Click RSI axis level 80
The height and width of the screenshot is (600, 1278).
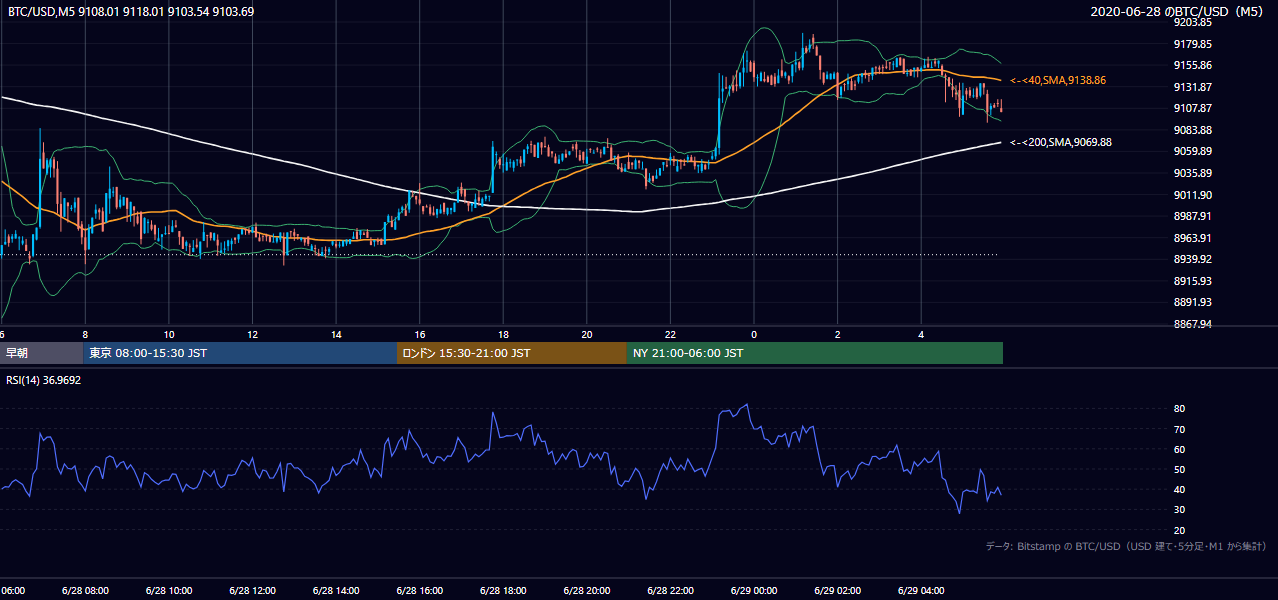pos(1180,409)
